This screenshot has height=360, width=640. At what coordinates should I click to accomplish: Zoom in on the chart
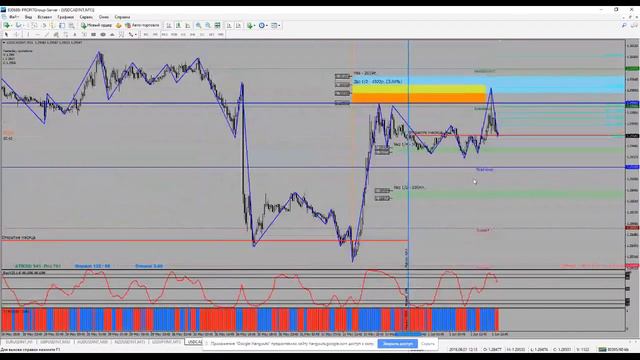point(198,25)
